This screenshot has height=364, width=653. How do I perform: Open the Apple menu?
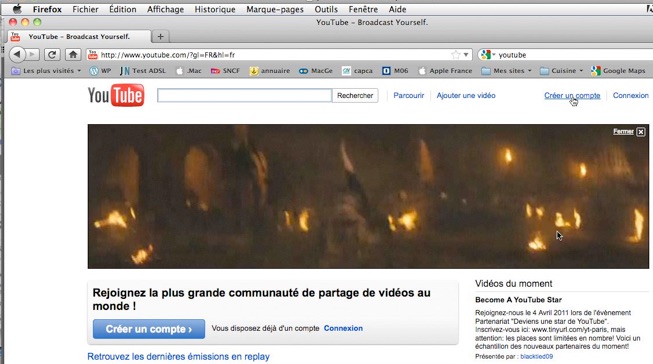click(x=17, y=9)
